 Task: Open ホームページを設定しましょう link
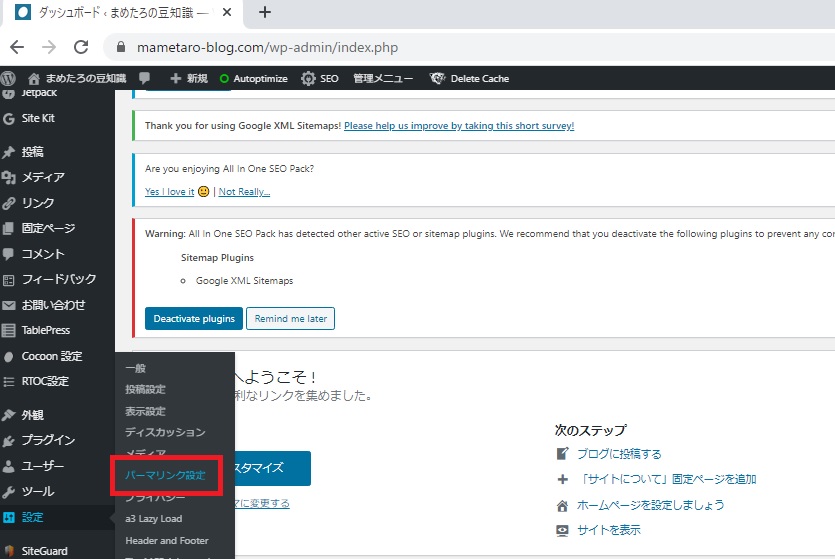[x=650, y=505]
